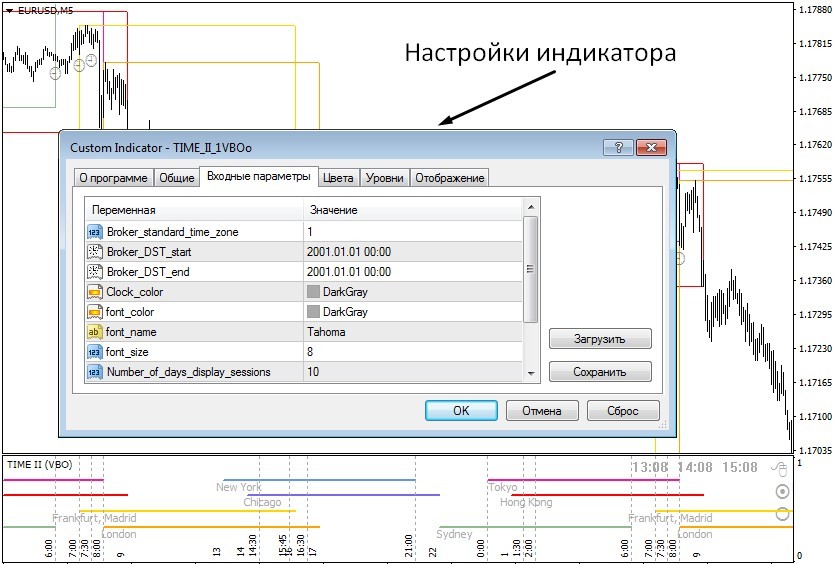Click the font_name value Tahoma
Screen dimensions: 838x564
(x=326, y=332)
